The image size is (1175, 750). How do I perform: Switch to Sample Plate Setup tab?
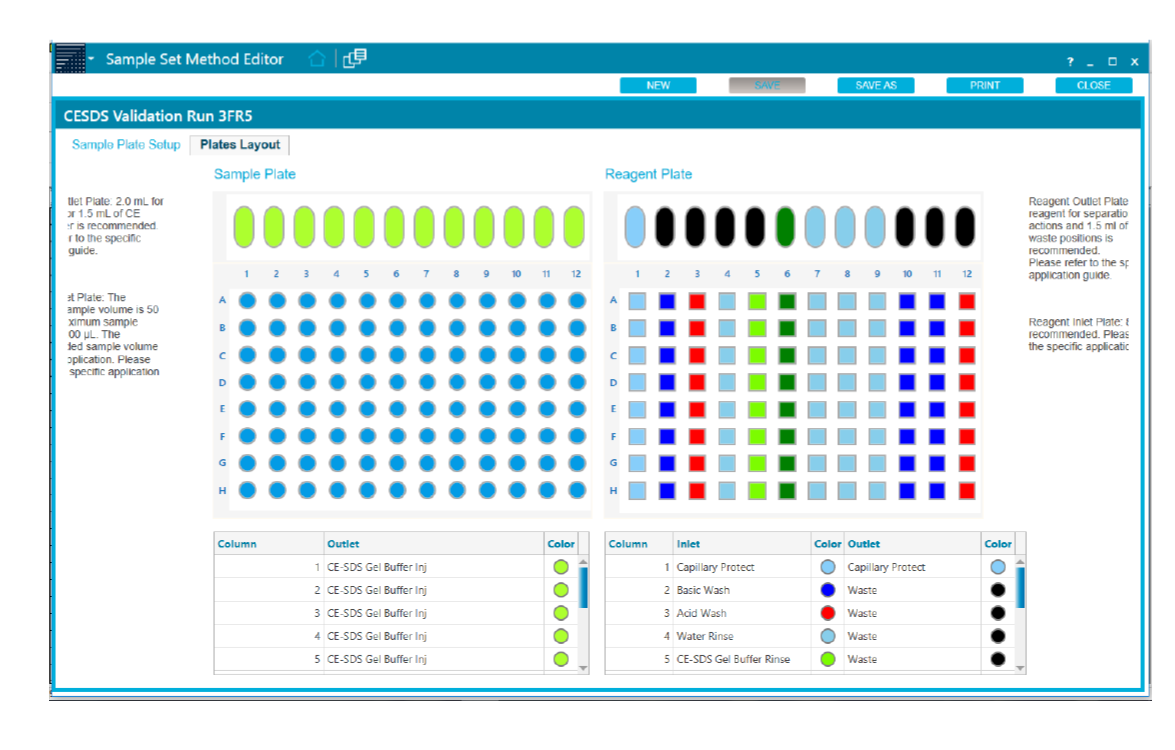click(126, 145)
